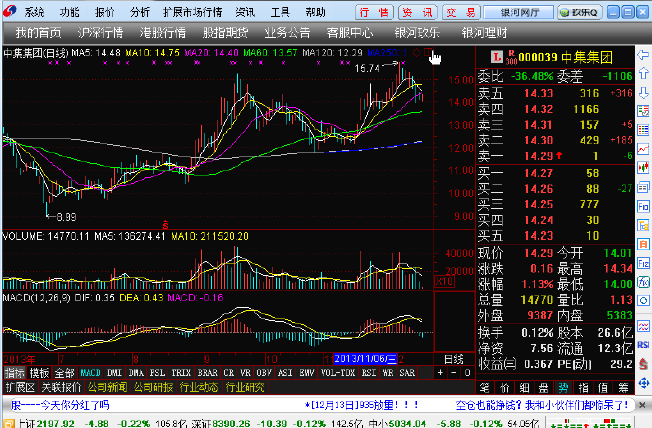Click the RSI indicator sidebar icon

point(643,344)
